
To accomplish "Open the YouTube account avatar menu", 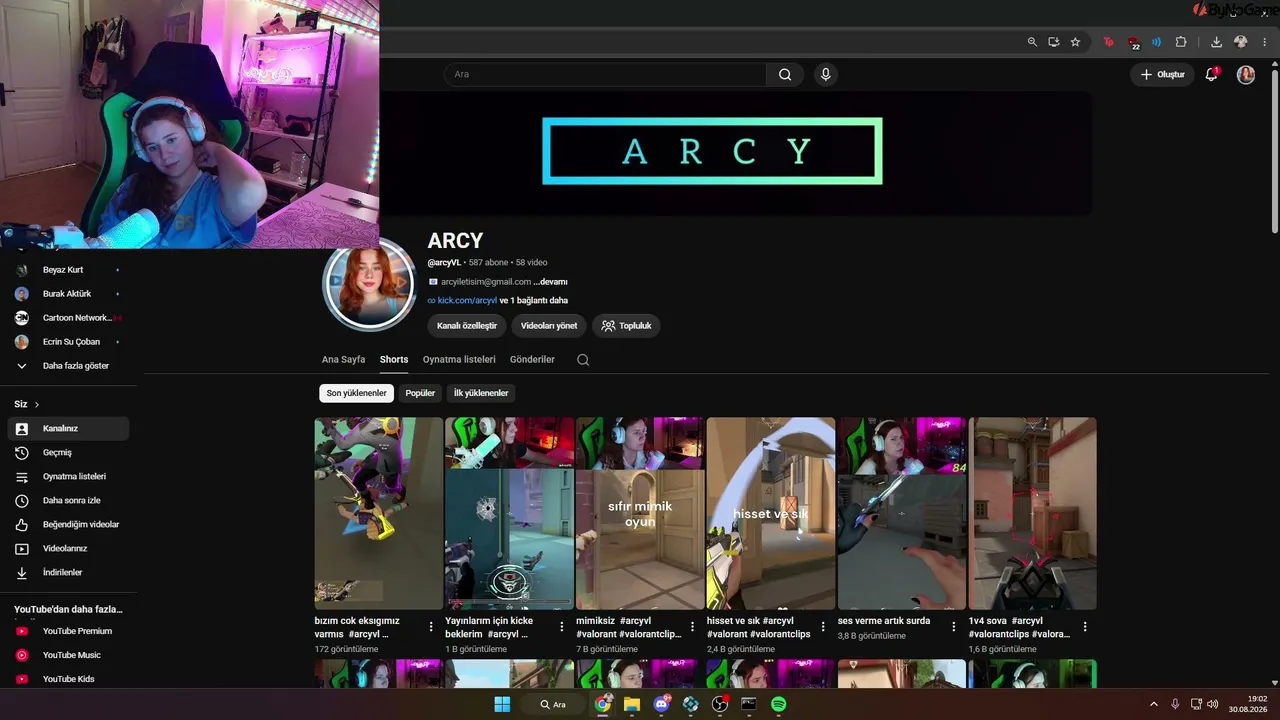I will click(x=1245, y=74).
